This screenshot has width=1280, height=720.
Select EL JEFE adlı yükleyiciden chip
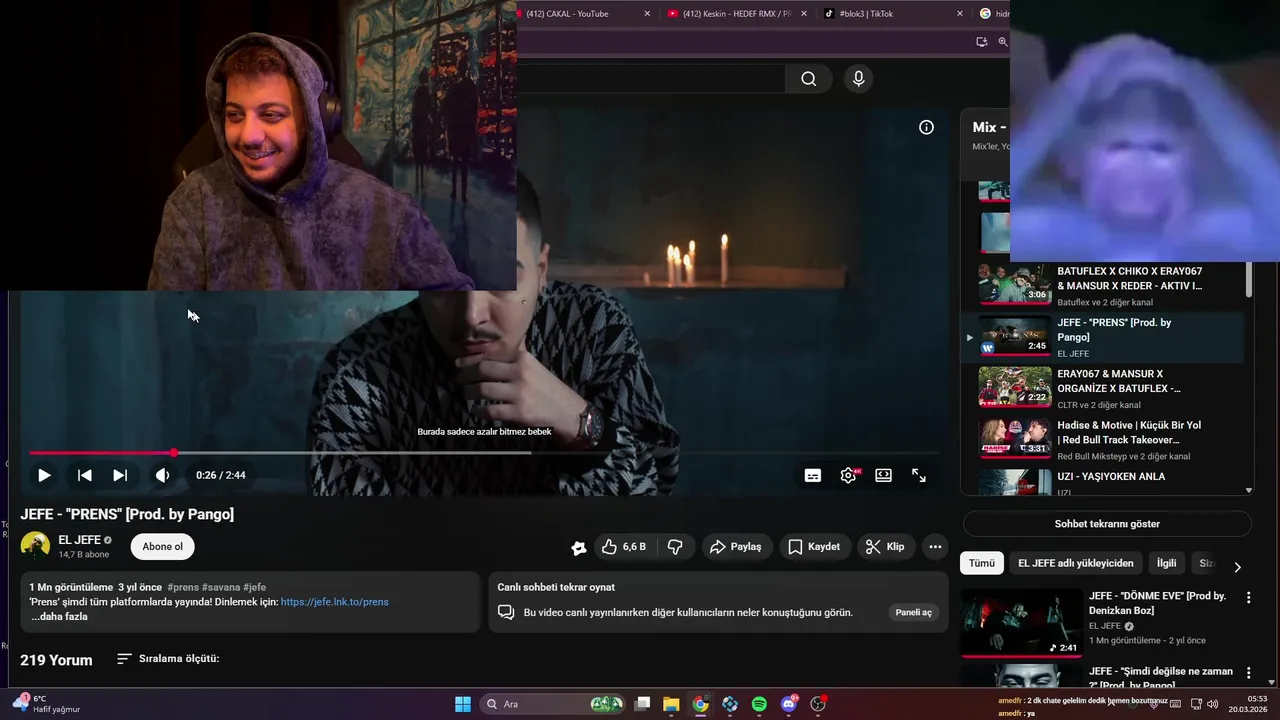[1076, 563]
